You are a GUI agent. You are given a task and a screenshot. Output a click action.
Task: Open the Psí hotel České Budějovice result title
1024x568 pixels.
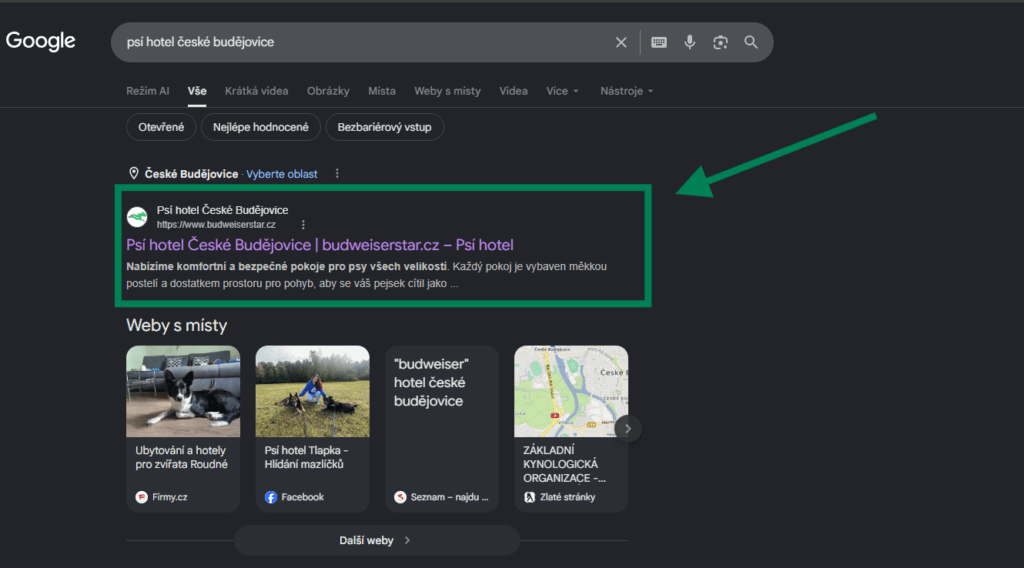click(x=320, y=245)
